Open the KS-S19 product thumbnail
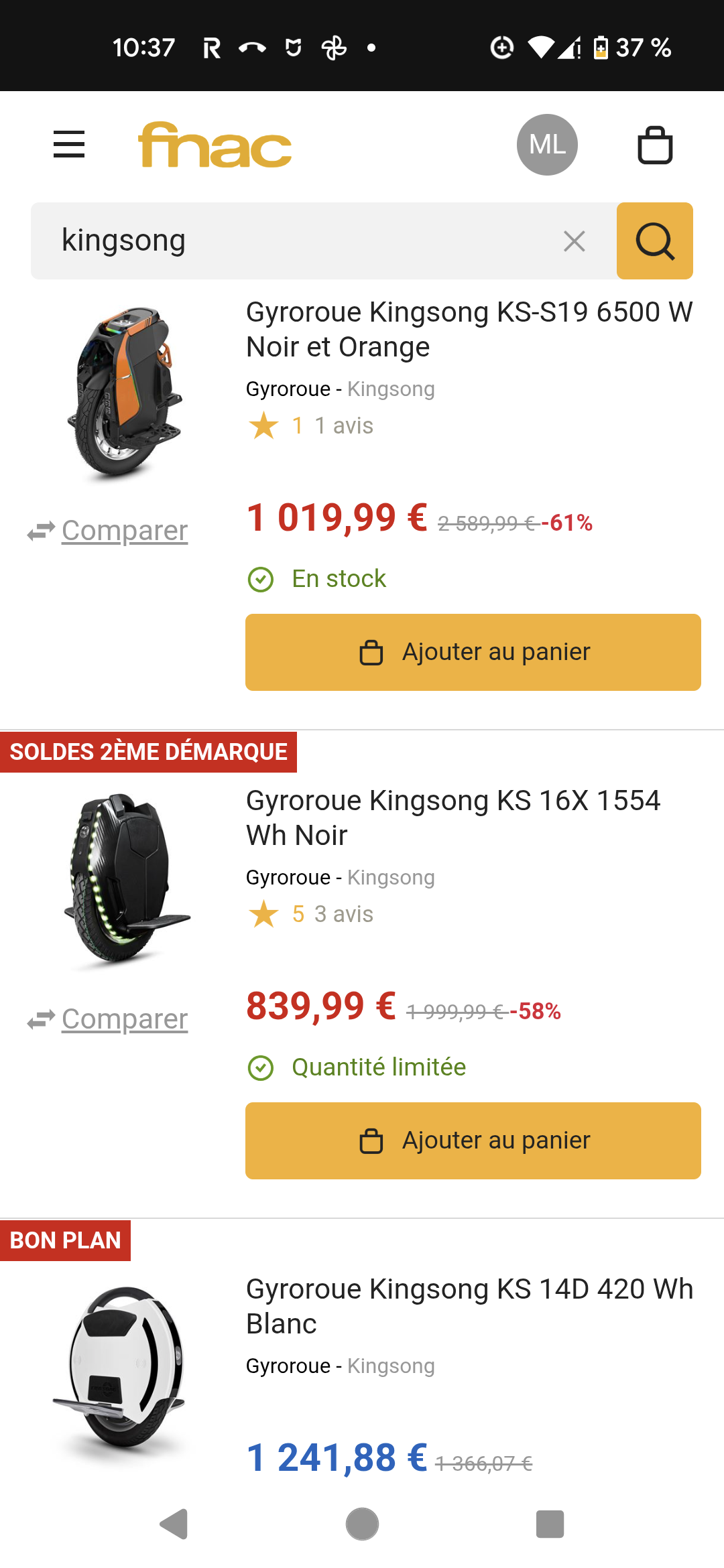 [x=125, y=392]
